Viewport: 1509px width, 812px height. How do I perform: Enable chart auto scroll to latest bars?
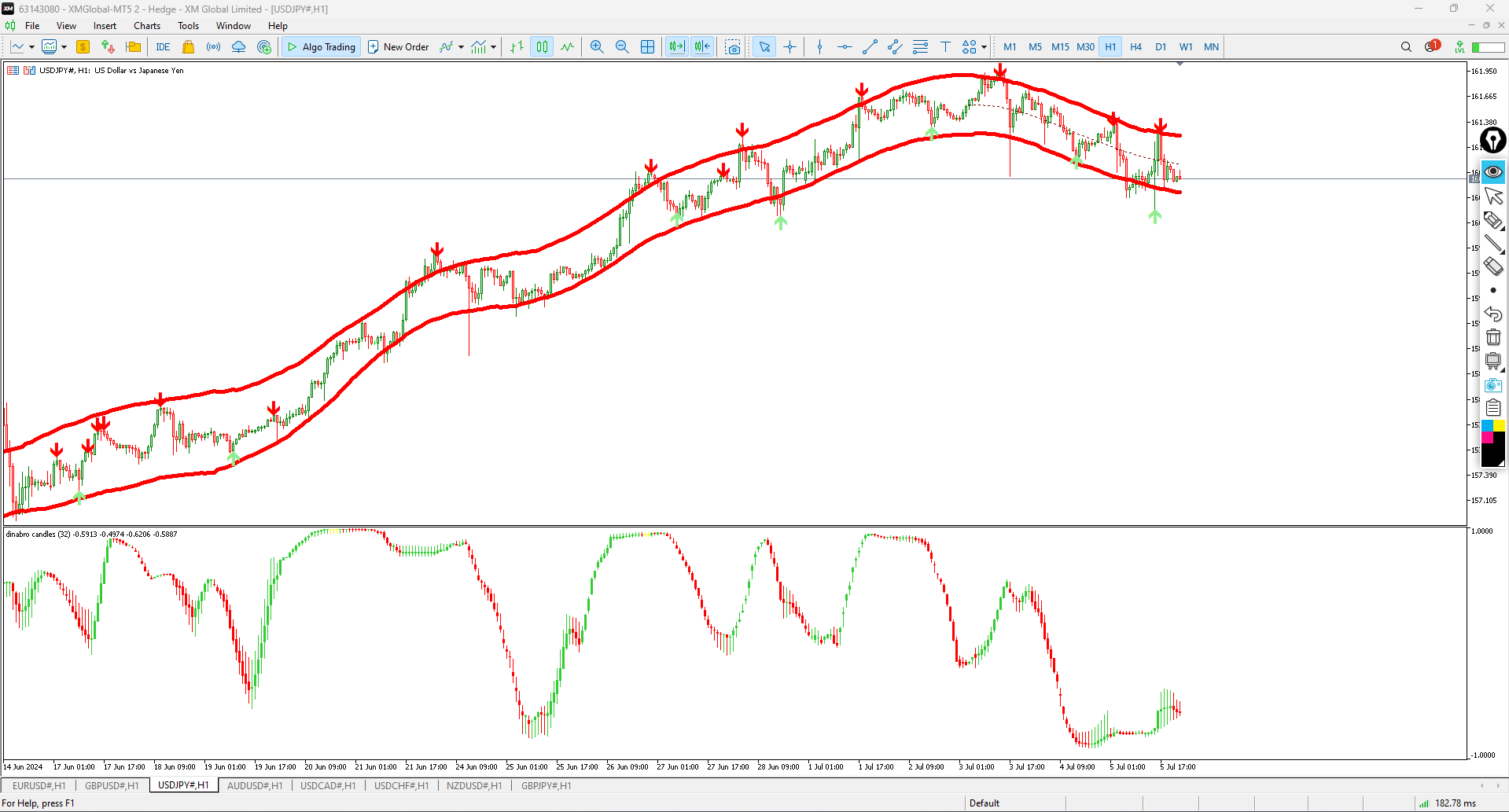pos(676,46)
